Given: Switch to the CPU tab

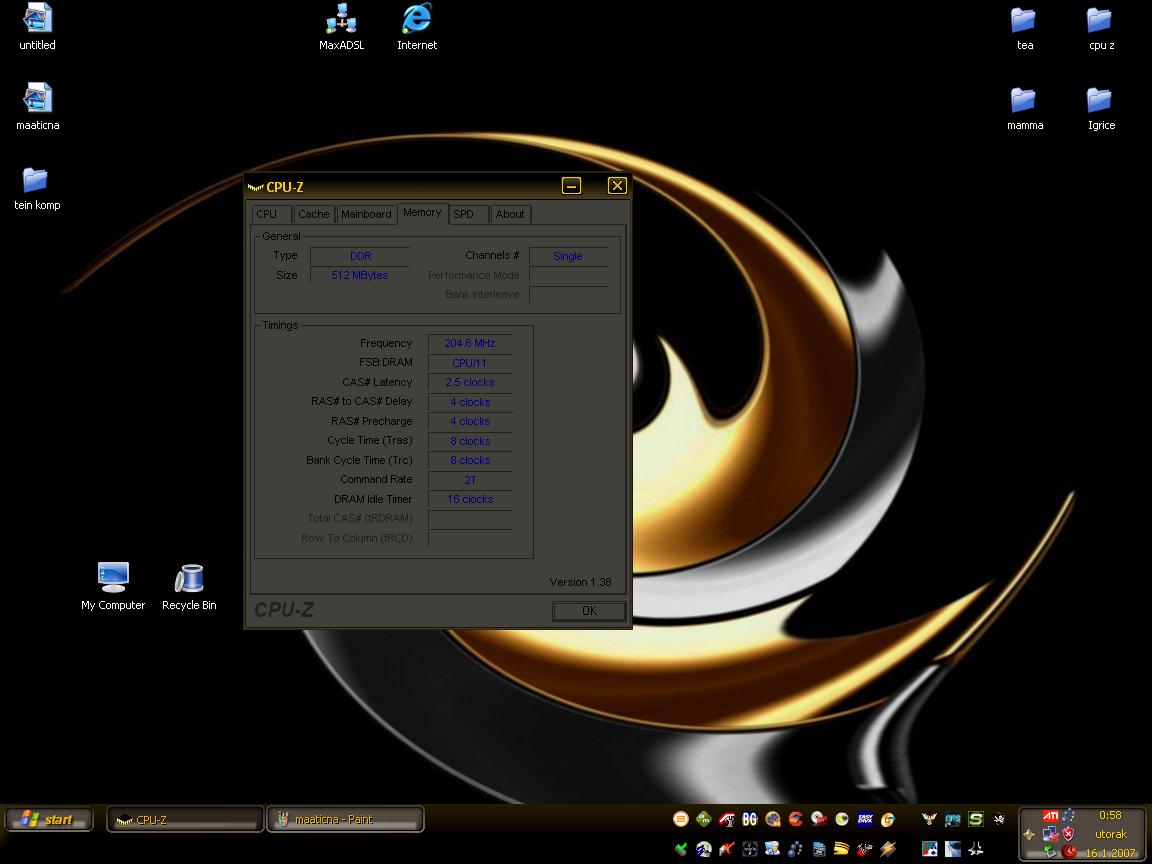Looking at the screenshot, I should tap(267, 214).
